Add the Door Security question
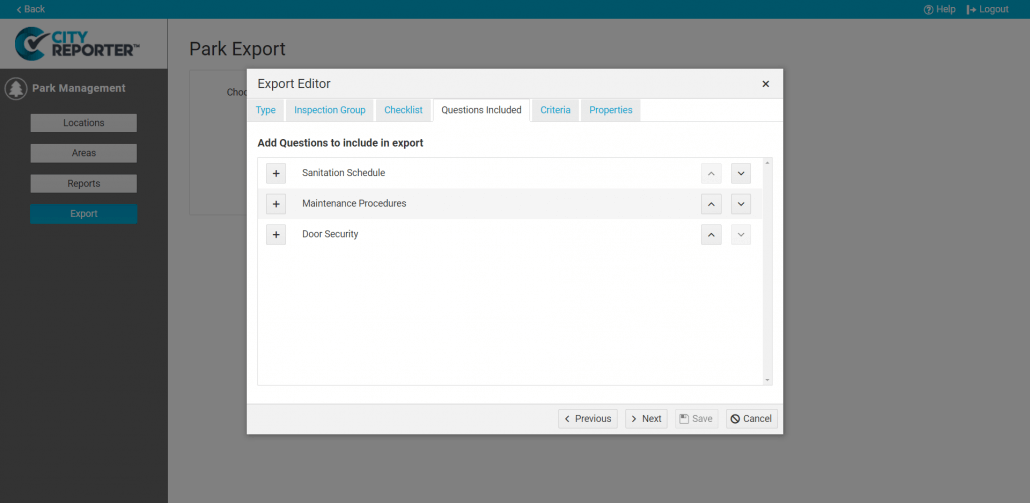Screen dimensions: 1030x503 [x=276, y=235]
